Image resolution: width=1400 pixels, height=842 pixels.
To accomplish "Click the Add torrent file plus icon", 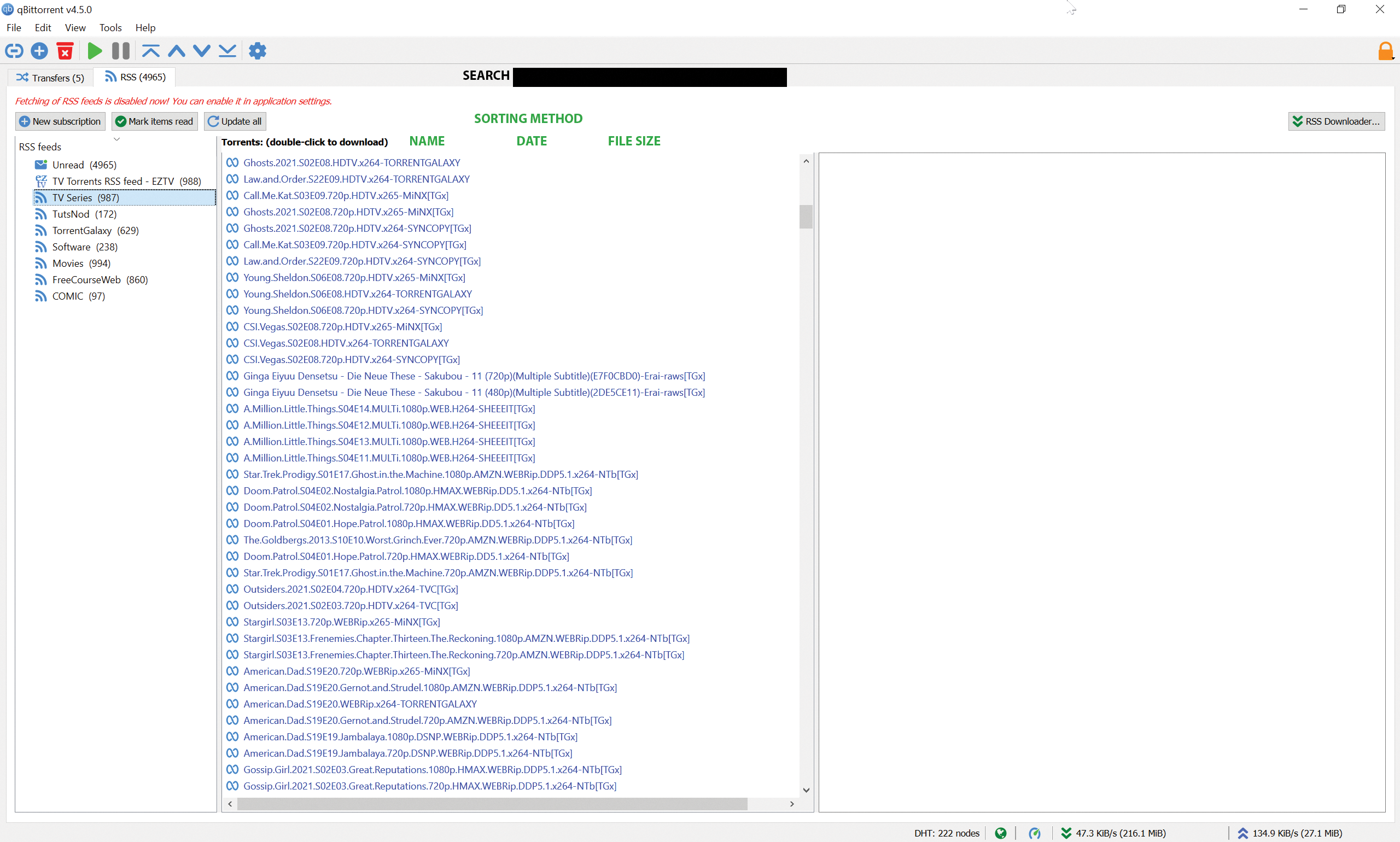I will [x=39, y=51].
